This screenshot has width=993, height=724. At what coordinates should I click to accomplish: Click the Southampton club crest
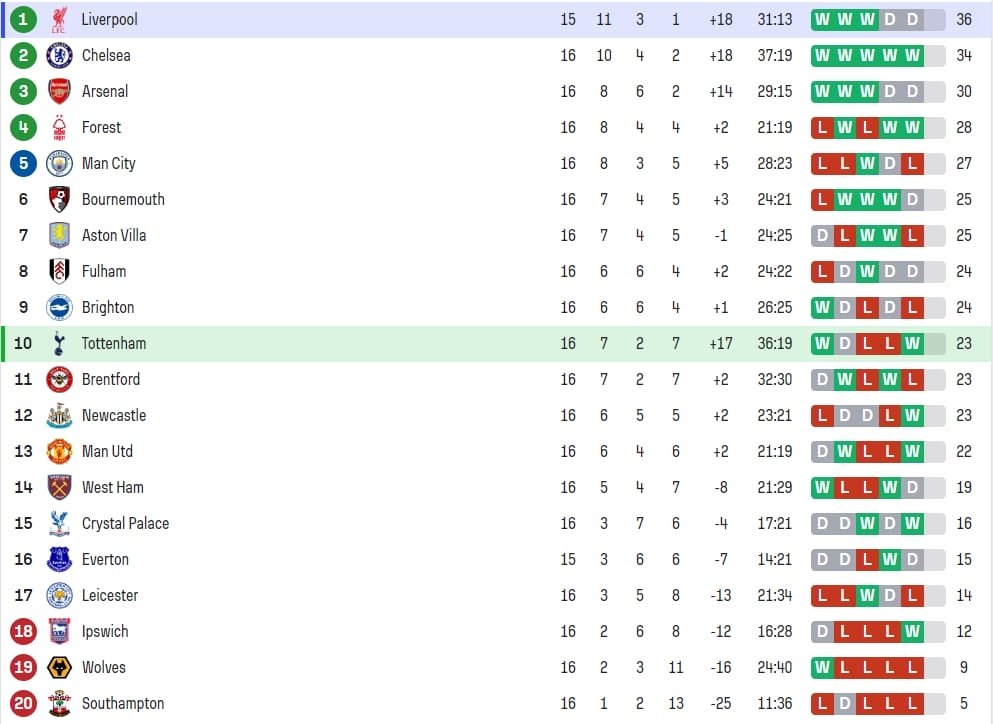point(59,703)
